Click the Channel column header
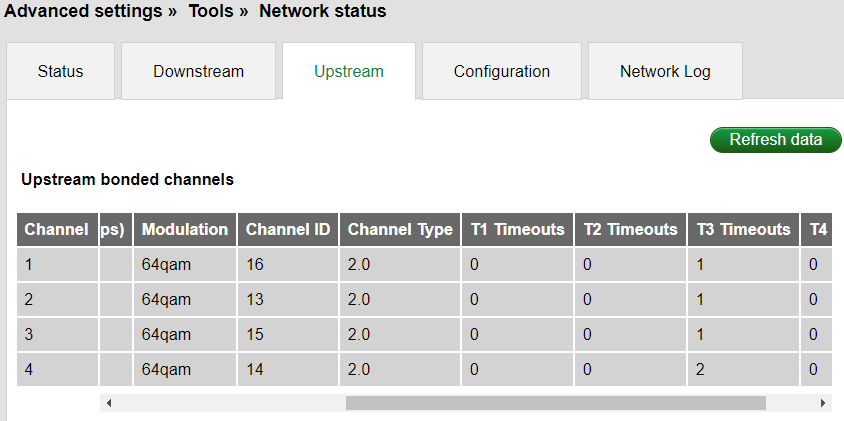This screenshot has height=421, width=844. [x=56, y=229]
